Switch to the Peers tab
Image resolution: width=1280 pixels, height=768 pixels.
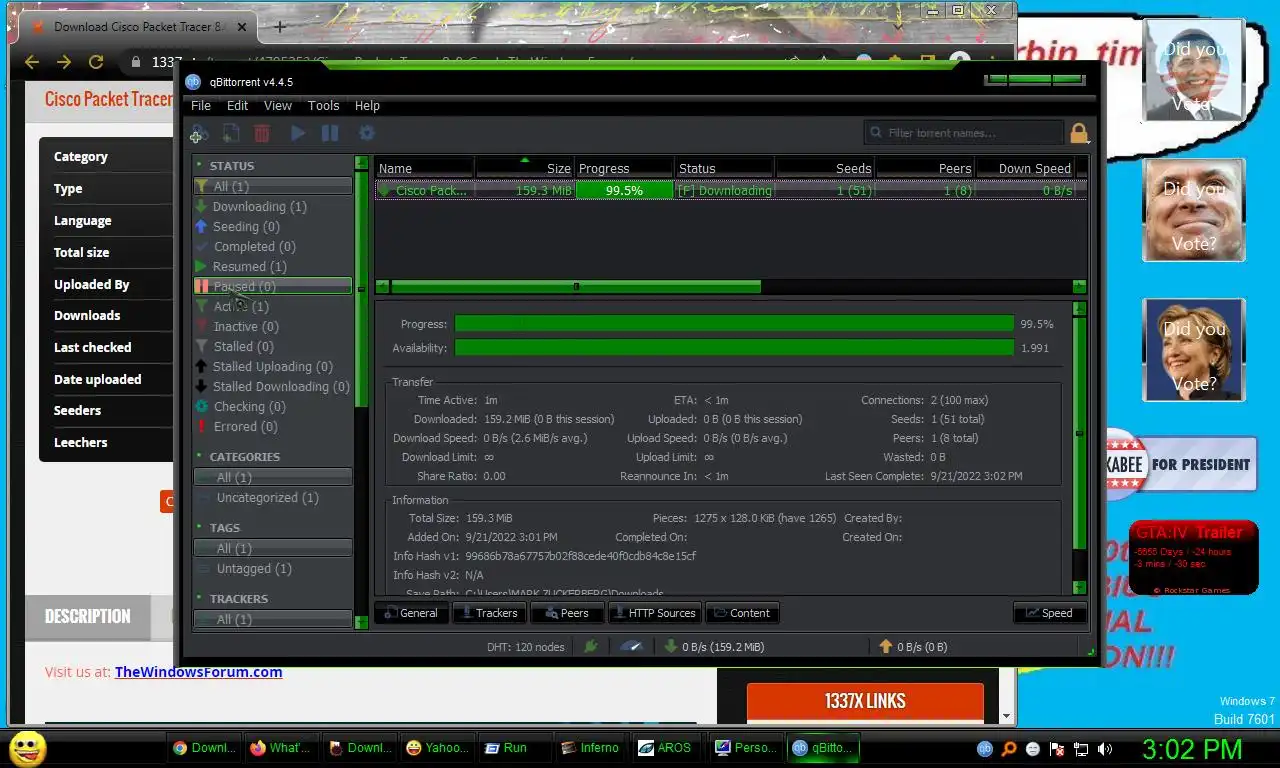coord(567,613)
